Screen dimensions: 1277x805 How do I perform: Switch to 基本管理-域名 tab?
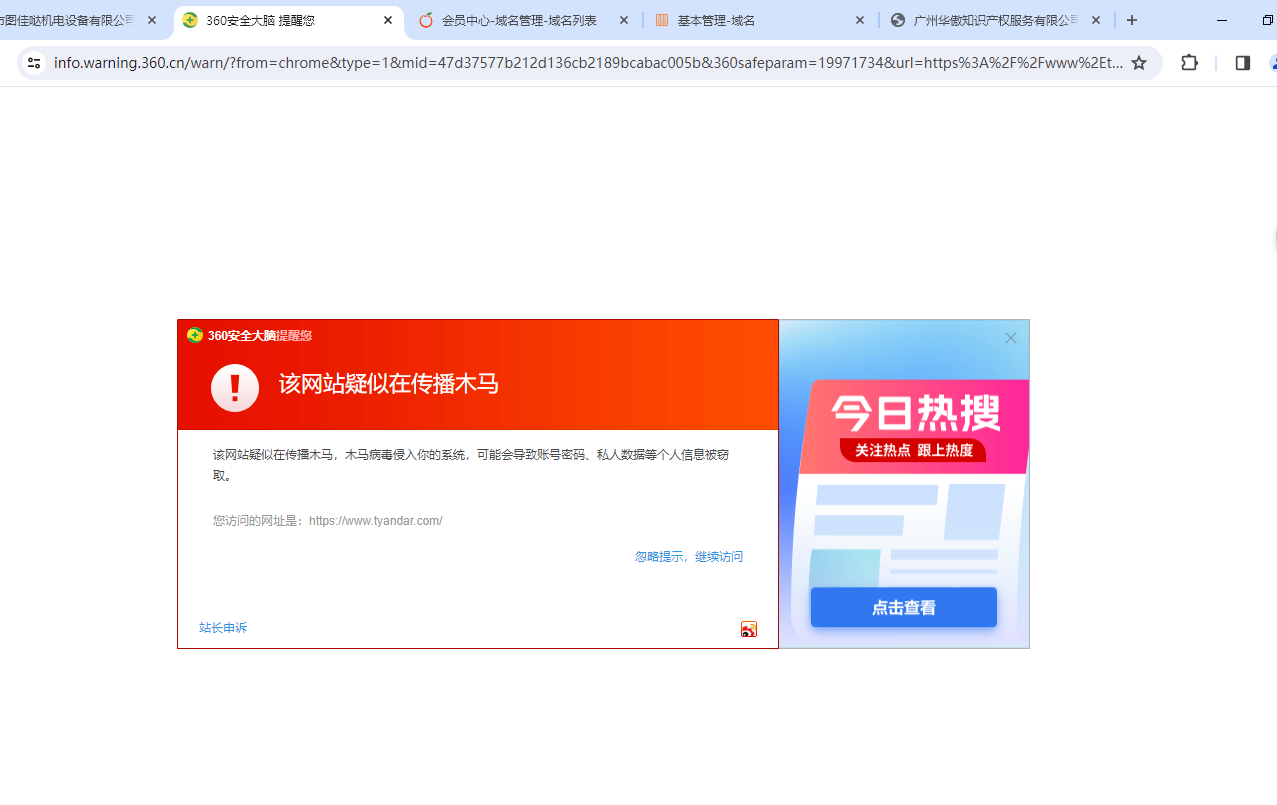pyautogui.click(x=760, y=21)
